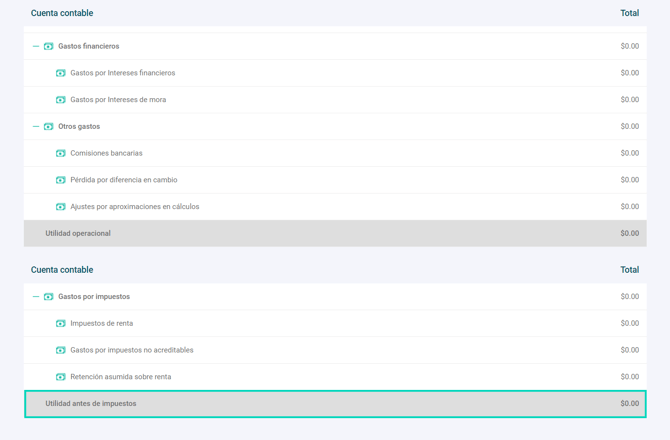Click icon beside Retención asumida sobre renta

(60, 377)
